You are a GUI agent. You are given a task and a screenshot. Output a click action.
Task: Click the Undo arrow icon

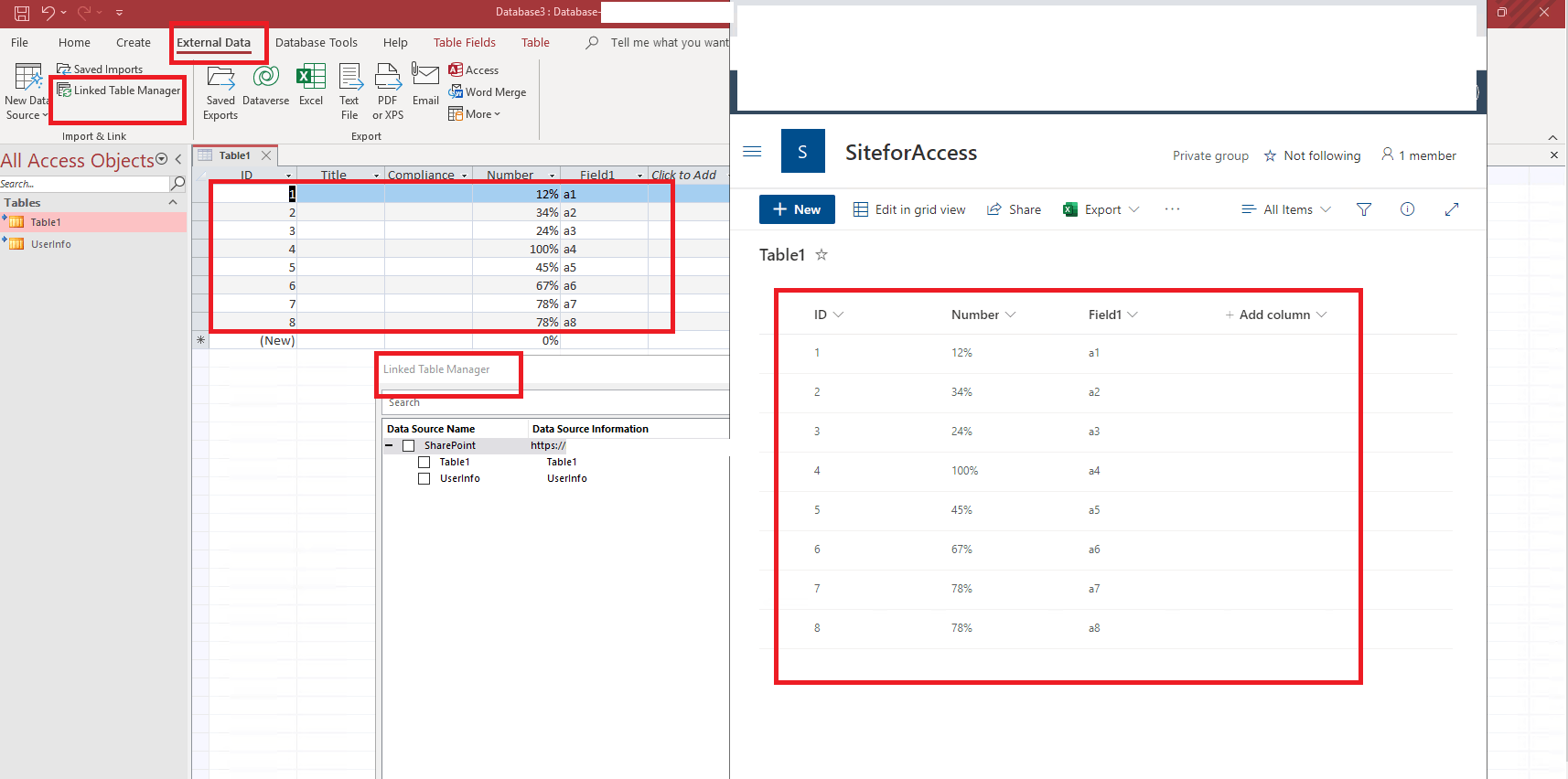(x=48, y=13)
